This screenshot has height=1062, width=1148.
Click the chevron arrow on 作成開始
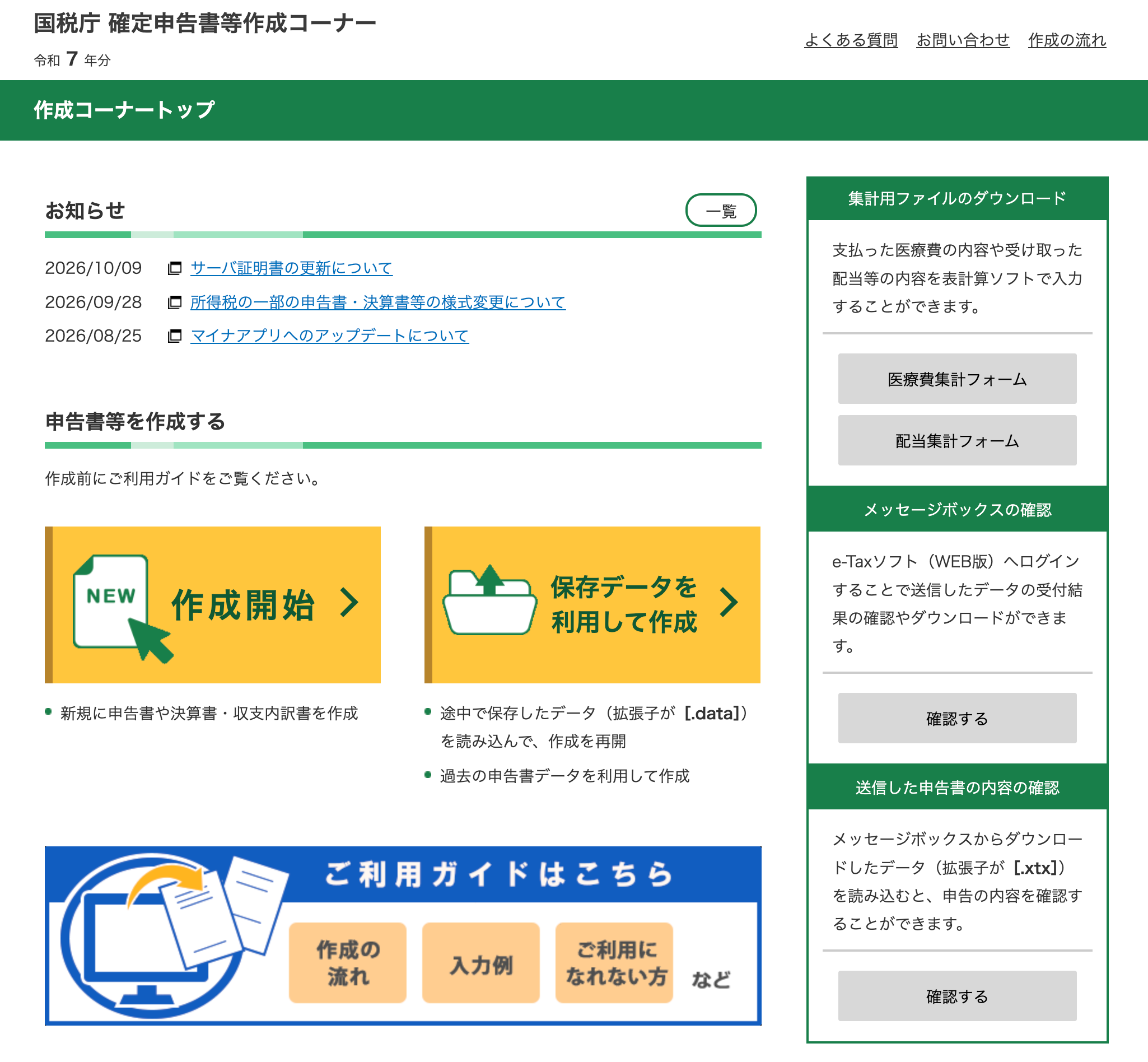(x=350, y=603)
